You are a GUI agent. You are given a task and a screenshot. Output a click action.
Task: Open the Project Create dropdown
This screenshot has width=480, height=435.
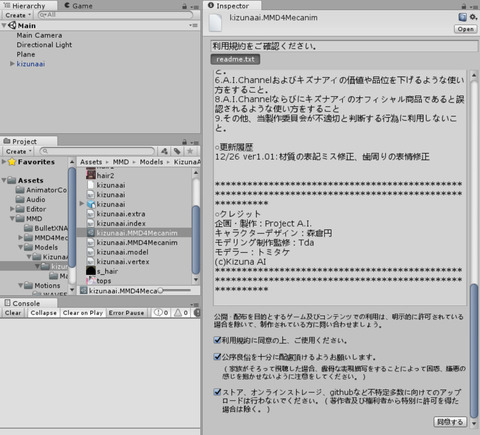[x=18, y=151]
